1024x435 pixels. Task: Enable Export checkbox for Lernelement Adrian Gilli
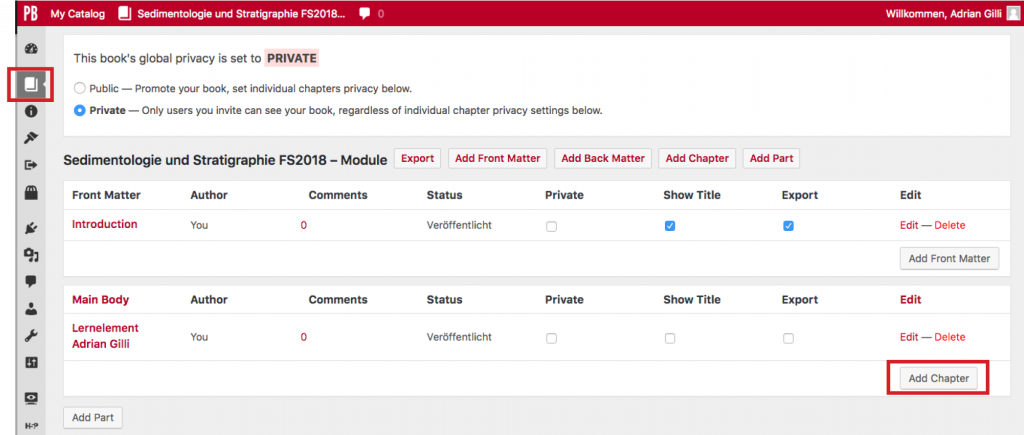[788, 338]
